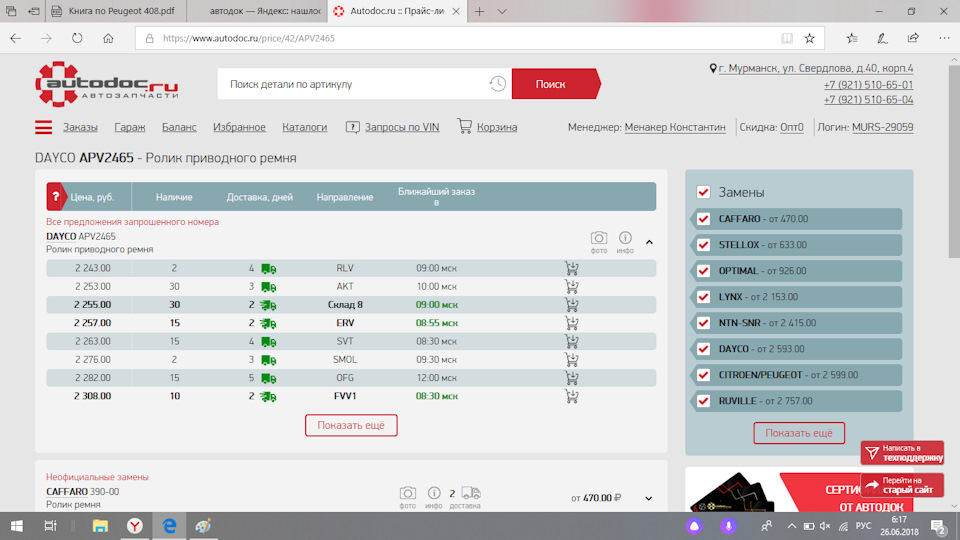Expand the CAFFARO 390-00 offers
960x540 pixels.
[648, 498]
